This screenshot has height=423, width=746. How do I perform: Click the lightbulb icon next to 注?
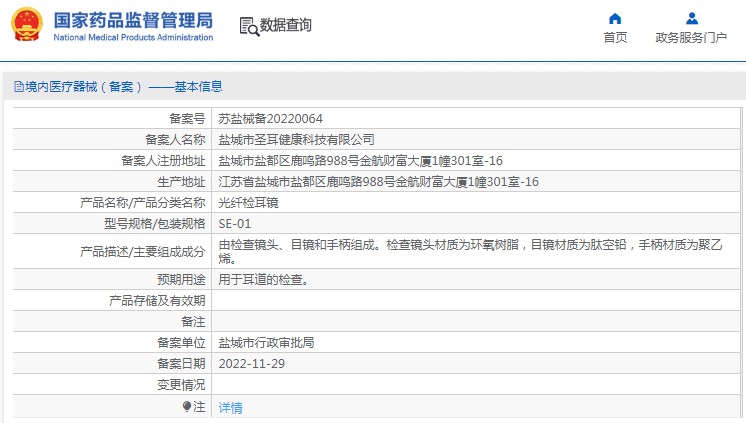click(x=186, y=407)
